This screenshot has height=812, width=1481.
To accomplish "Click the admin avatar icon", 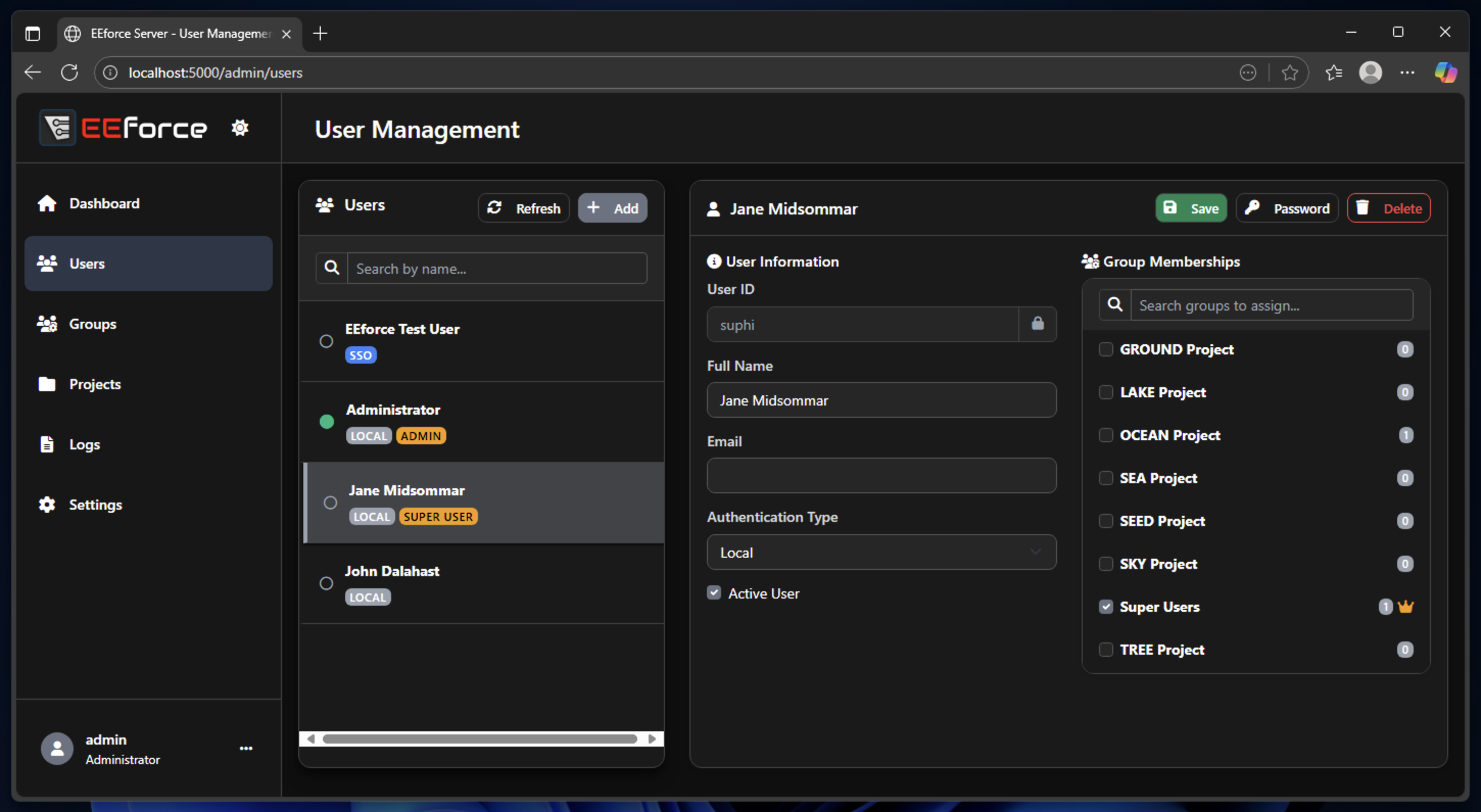I will [57, 748].
